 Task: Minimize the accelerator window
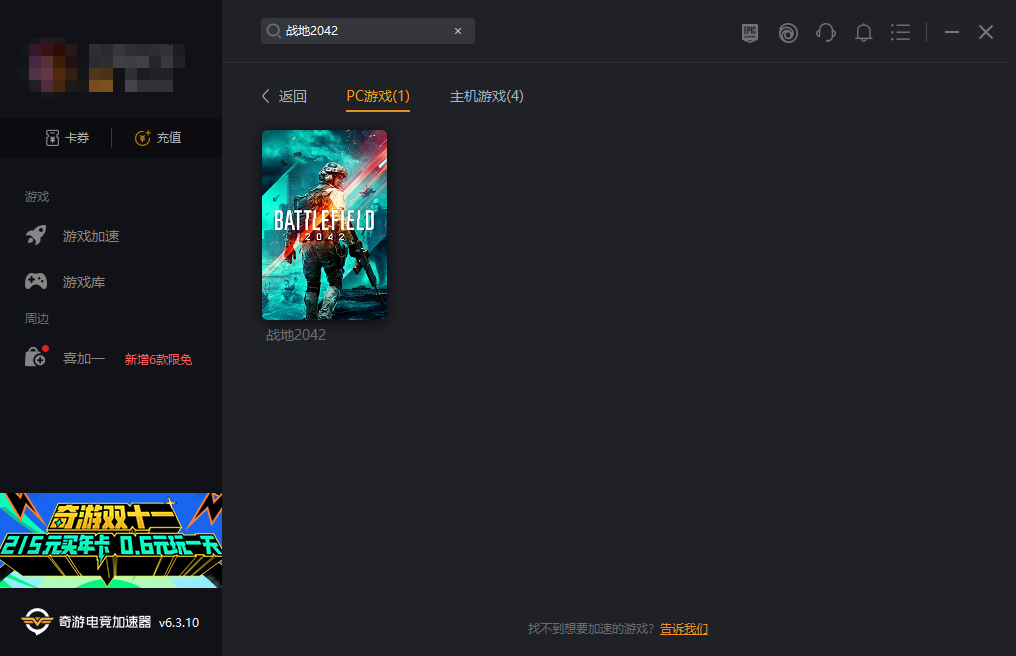tap(951, 32)
